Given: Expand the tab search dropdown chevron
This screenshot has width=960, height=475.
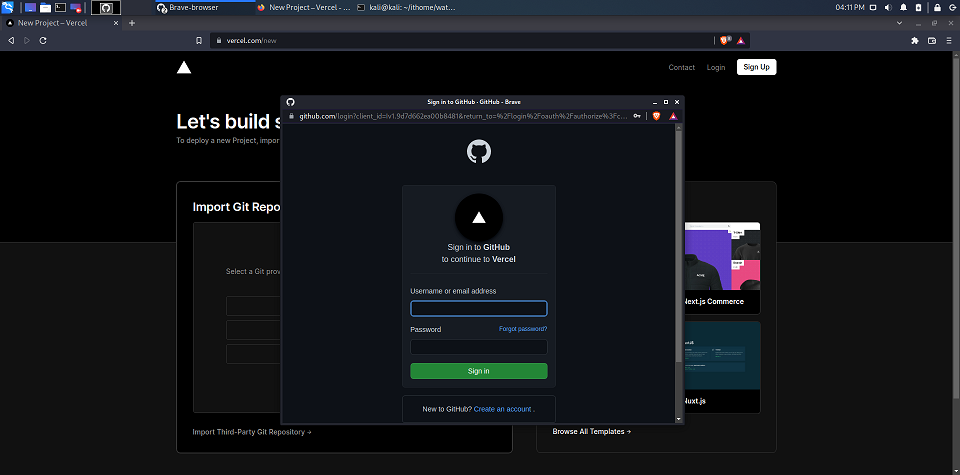Looking at the screenshot, I should 899,23.
